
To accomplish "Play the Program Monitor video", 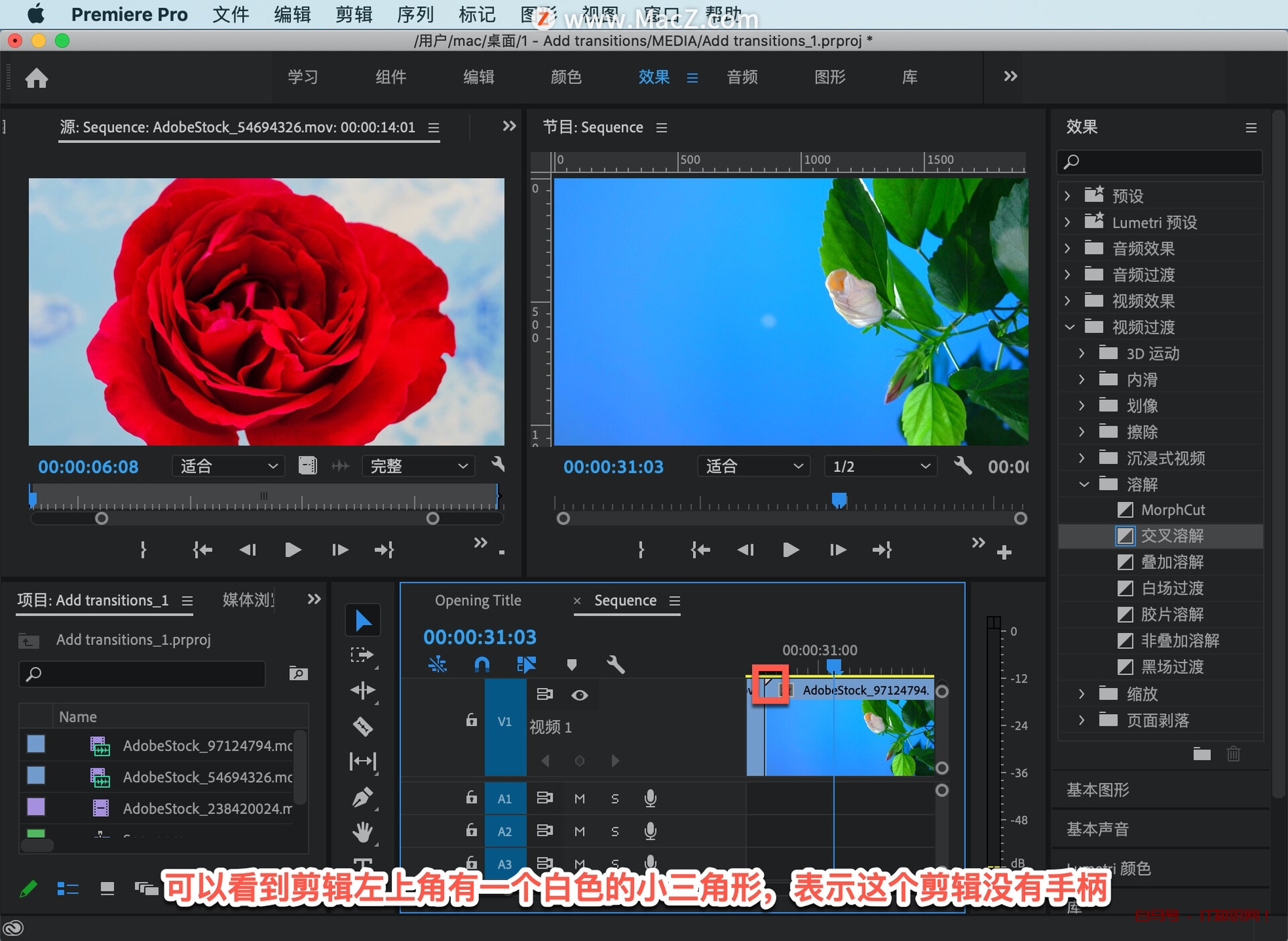I will tap(790, 550).
